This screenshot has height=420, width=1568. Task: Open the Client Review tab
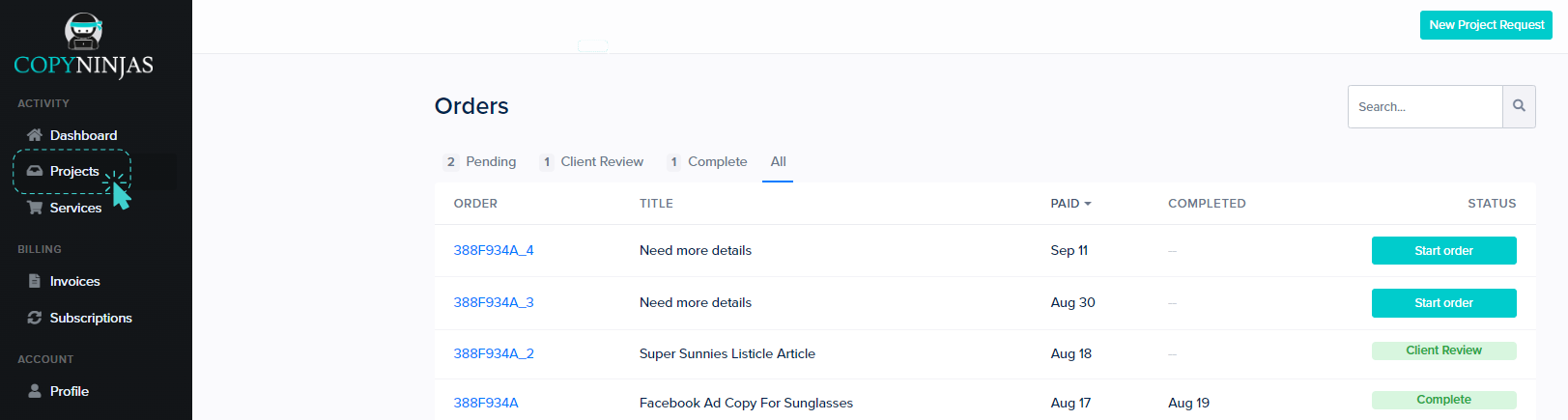pos(591,161)
